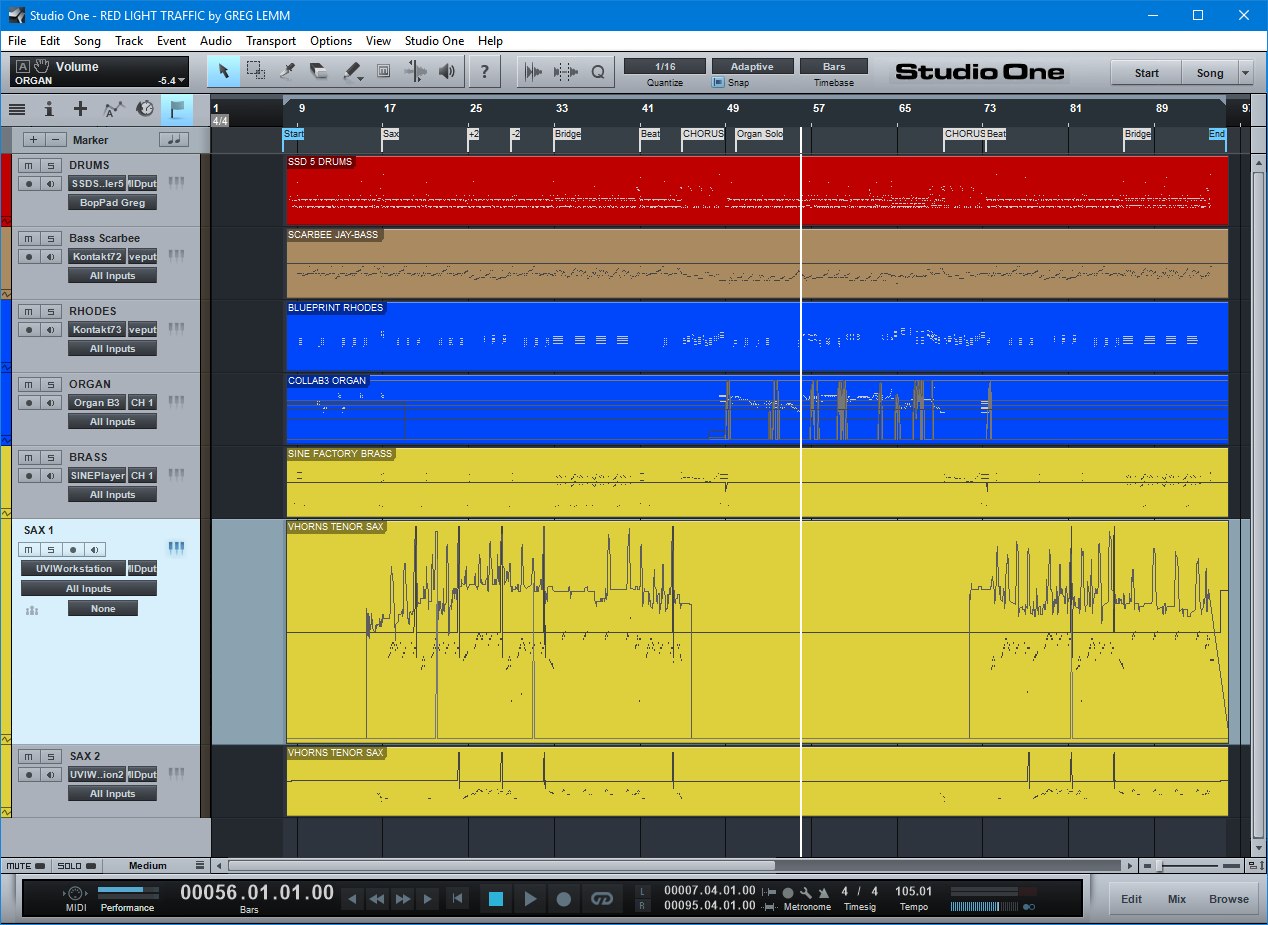The height and width of the screenshot is (925, 1268).
Task: Open the Browse panel
Action: point(1229,899)
